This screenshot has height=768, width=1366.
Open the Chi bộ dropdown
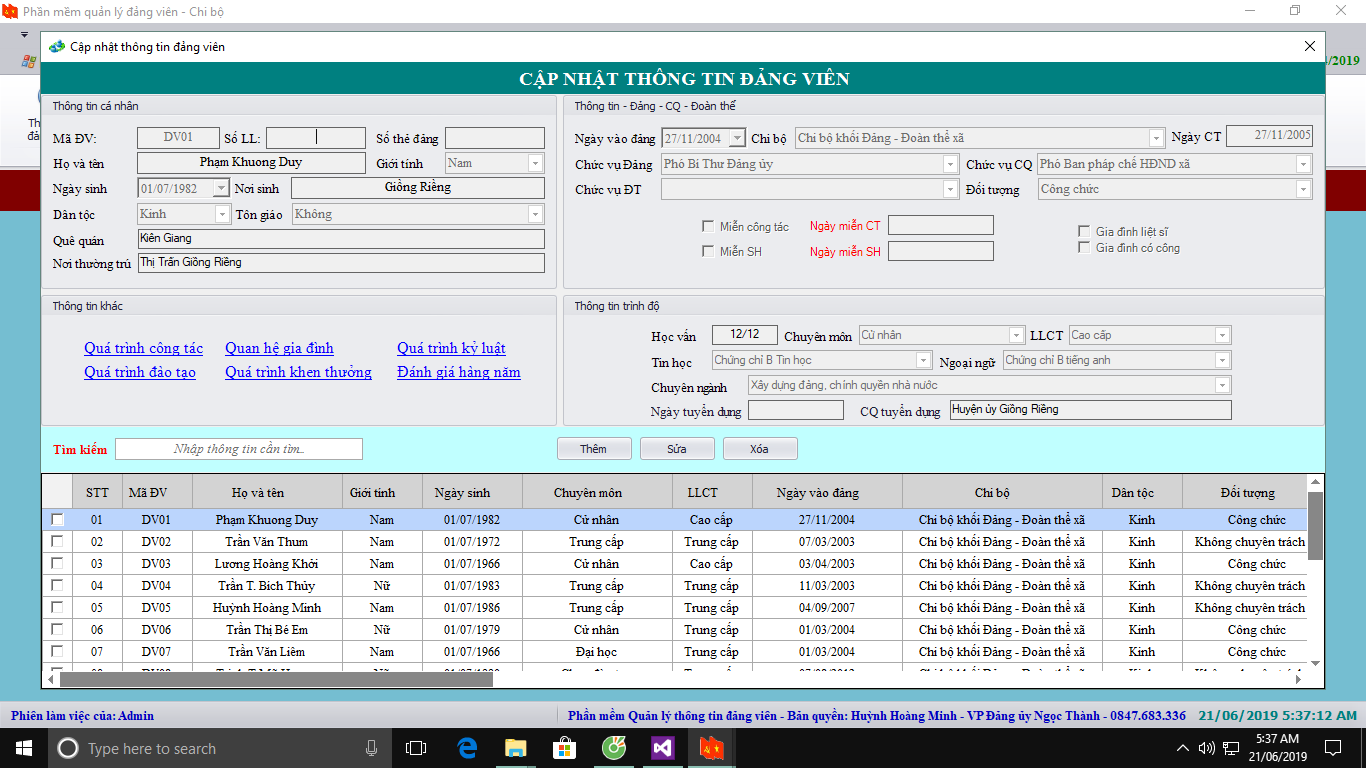1157,138
